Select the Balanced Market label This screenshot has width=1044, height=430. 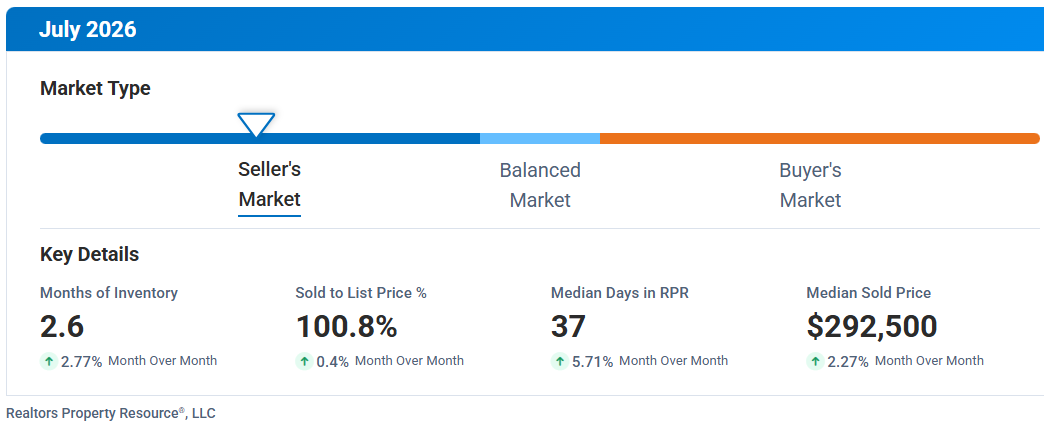click(x=540, y=184)
